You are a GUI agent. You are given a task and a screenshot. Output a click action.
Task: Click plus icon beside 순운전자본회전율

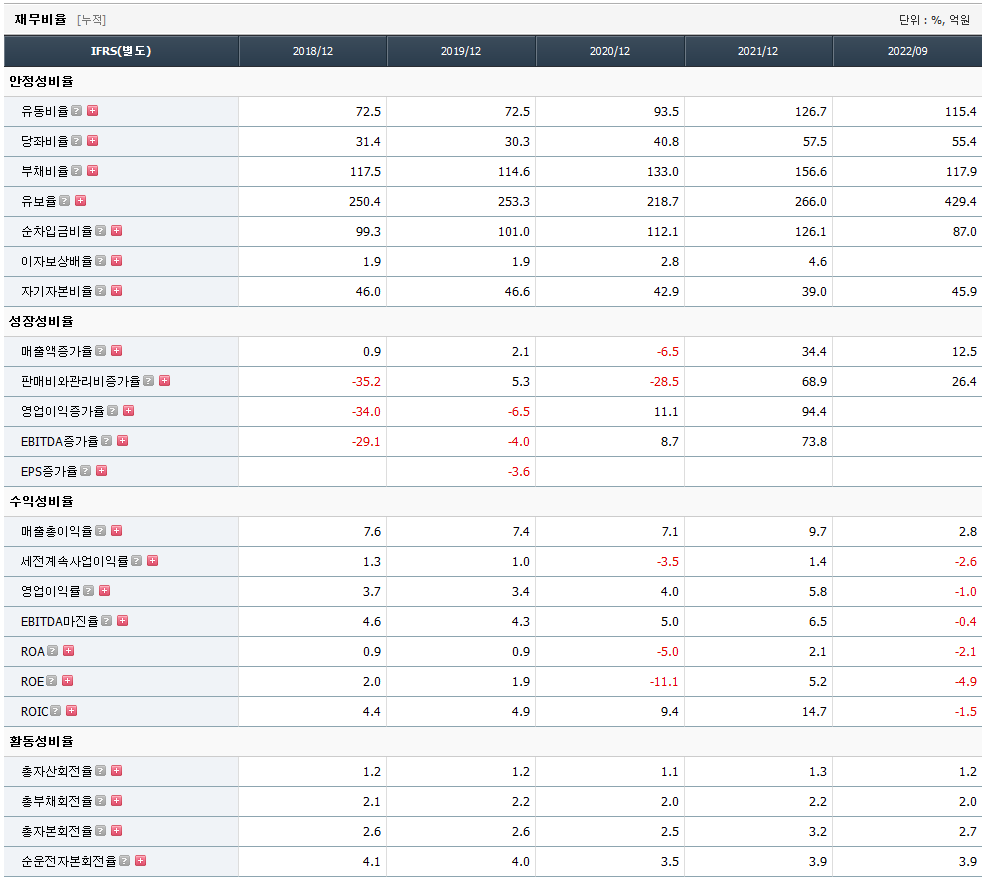pyautogui.click(x=141, y=860)
